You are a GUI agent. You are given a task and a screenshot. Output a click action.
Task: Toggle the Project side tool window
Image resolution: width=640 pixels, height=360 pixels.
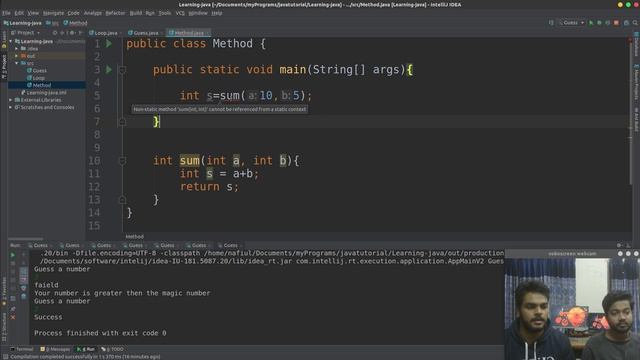pos(4,67)
